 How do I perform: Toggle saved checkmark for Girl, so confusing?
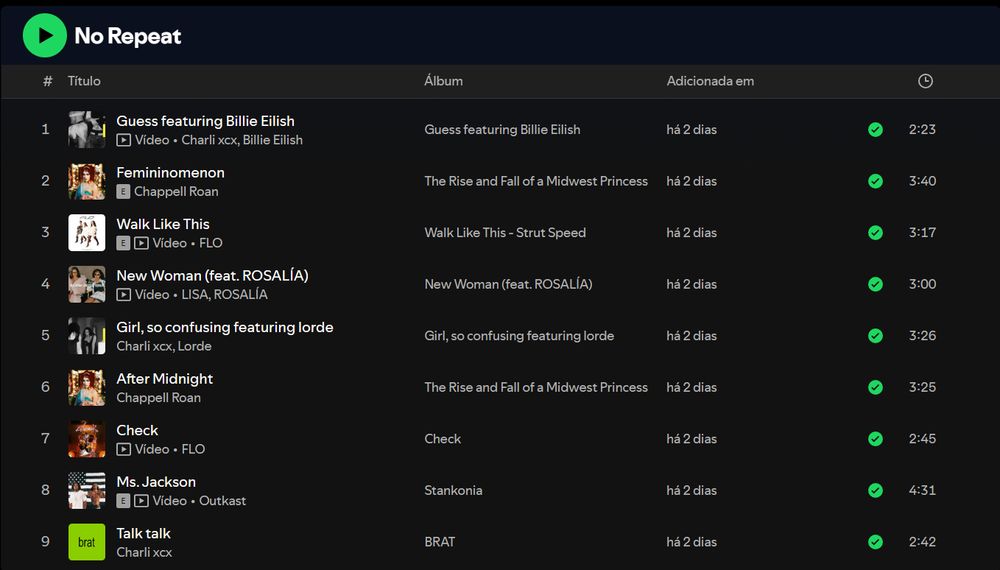click(875, 335)
